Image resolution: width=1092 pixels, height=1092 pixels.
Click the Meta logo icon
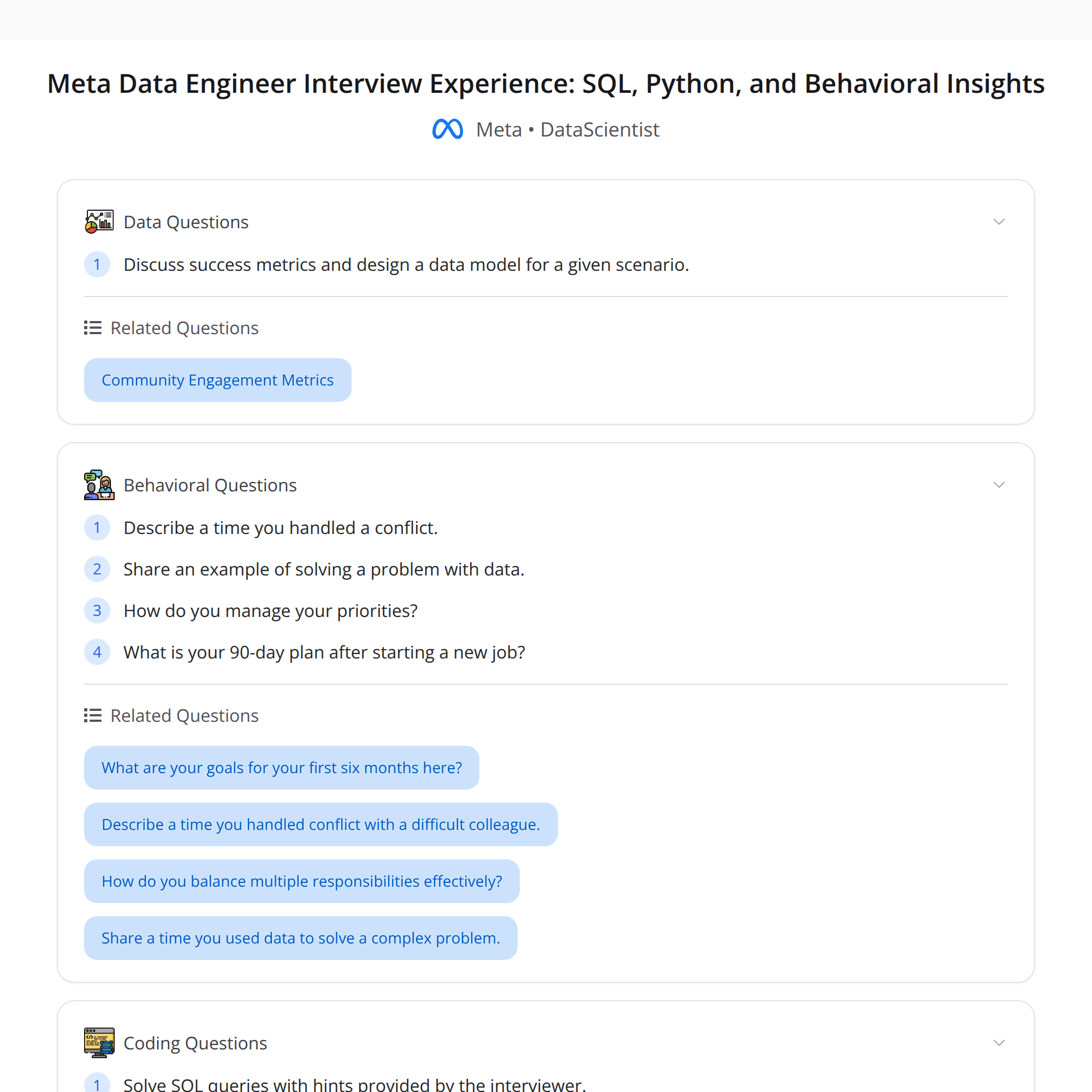(x=447, y=129)
